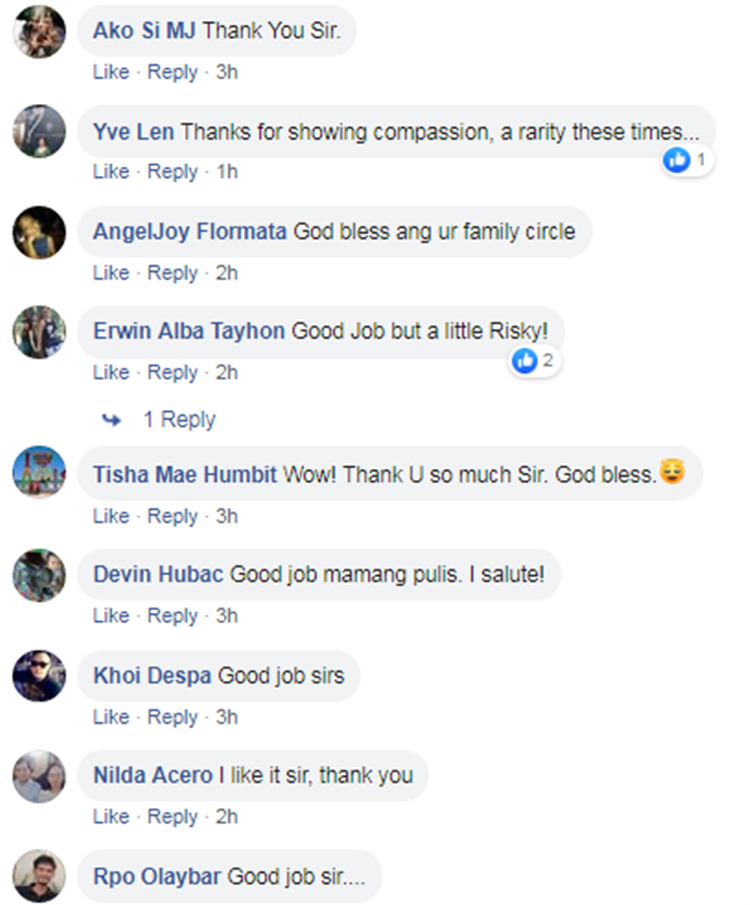Click Khoi Despa's avatar picture
Image resolution: width=750 pixels, height=905 pixels.
click(x=39, y=676)
